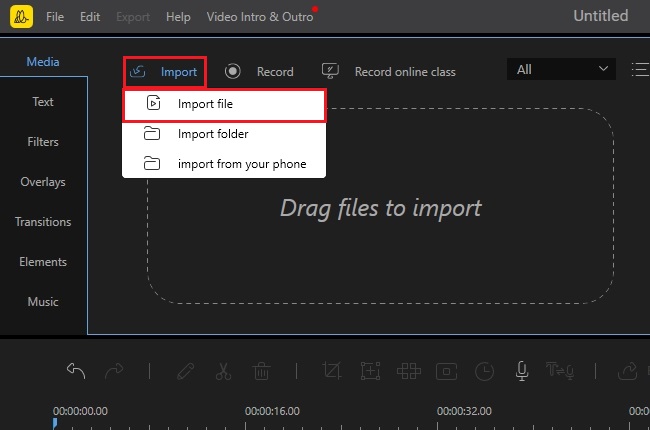This screenshot has width=650, height=430.
Task: Click the Record label
Action: [275, 72]
